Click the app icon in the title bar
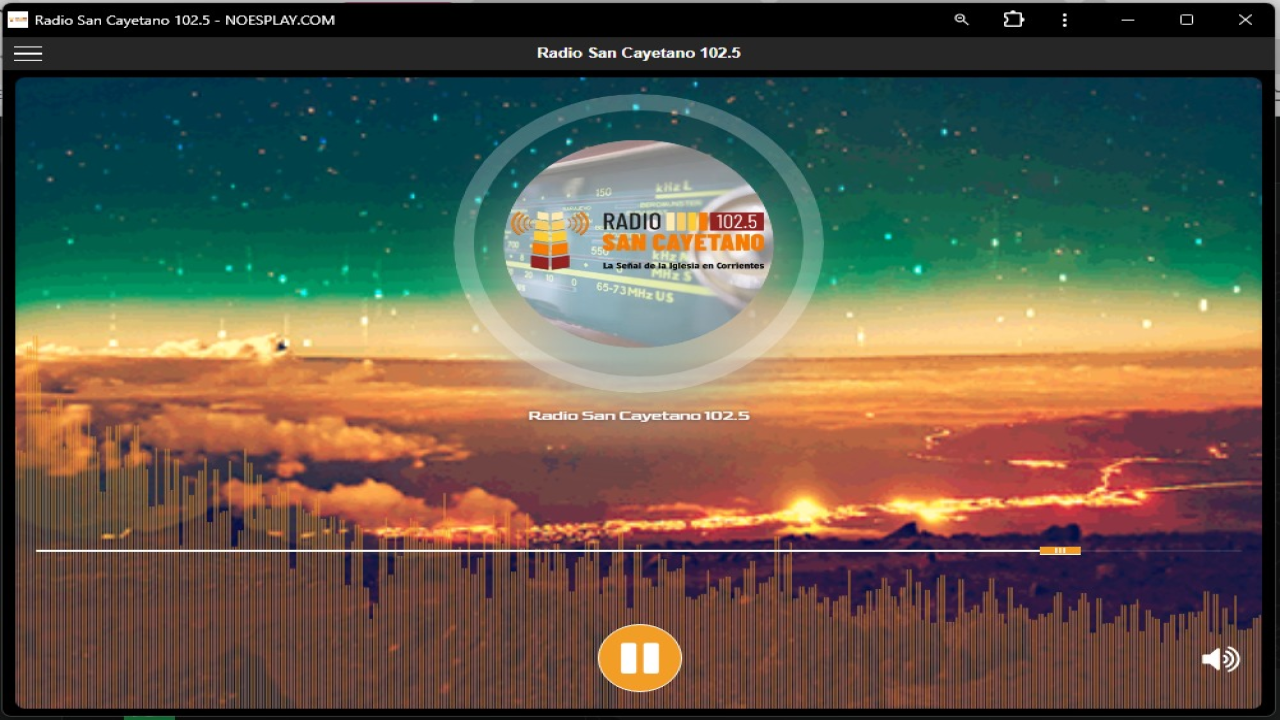The width and height of the screenshot is (1280, 720). pos(17,20)
